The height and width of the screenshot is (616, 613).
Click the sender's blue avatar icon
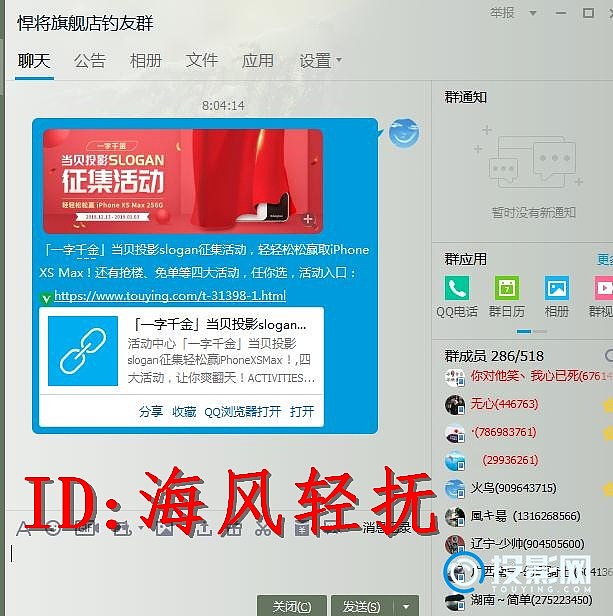[x=403, y=132]
